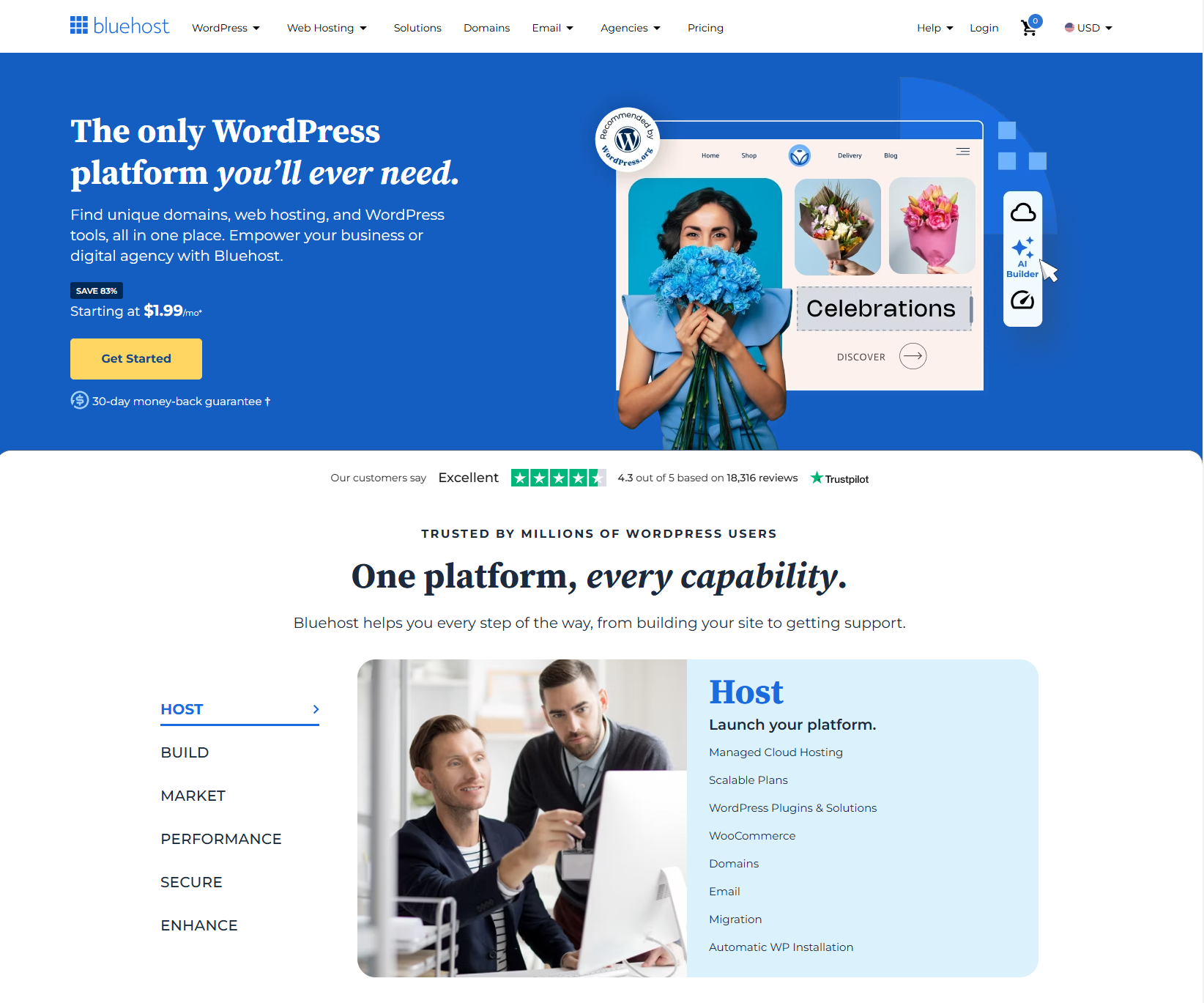Click the Recommended by WordPress.org badge

click(628, 139)
